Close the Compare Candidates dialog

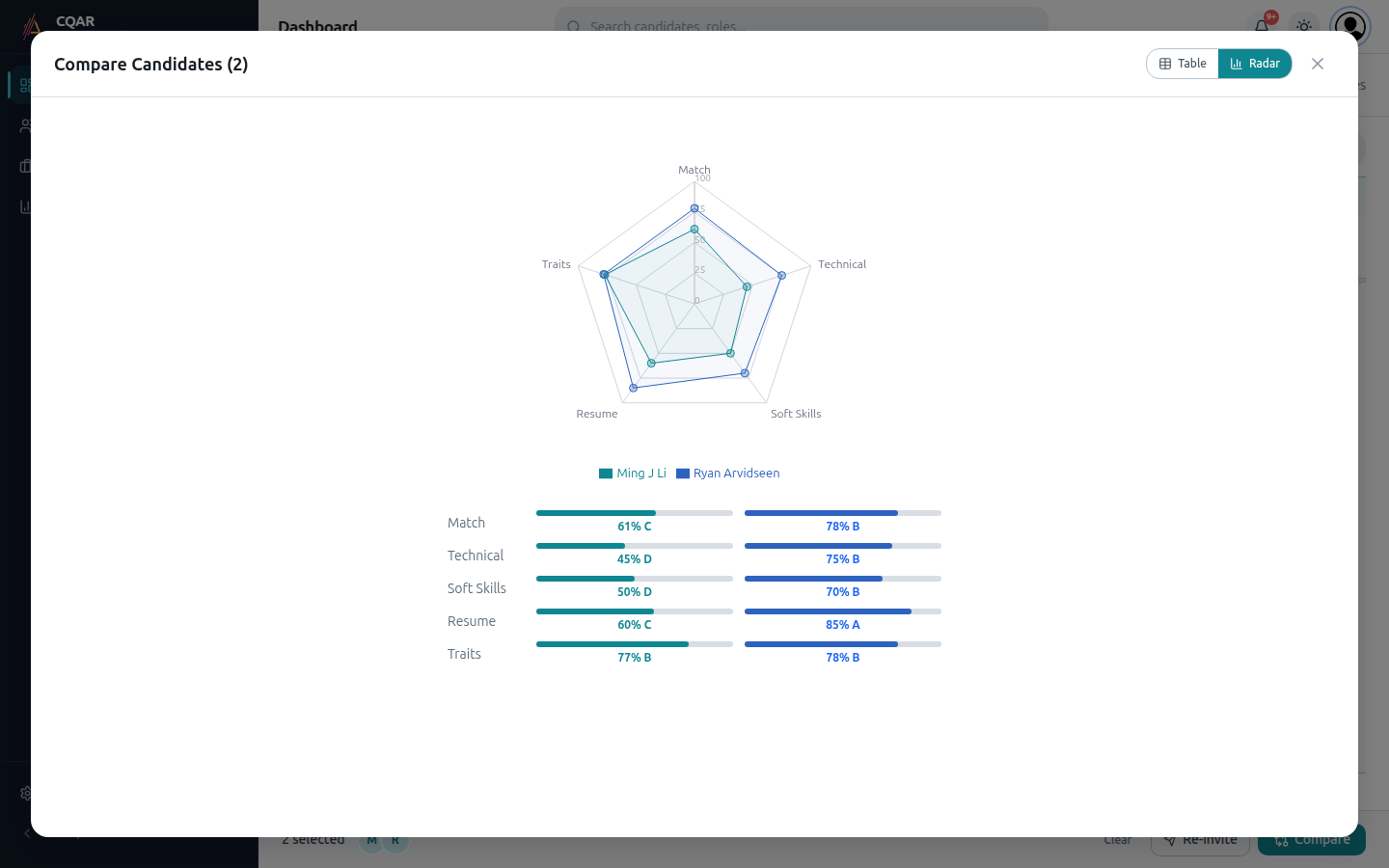[1318, 64]
